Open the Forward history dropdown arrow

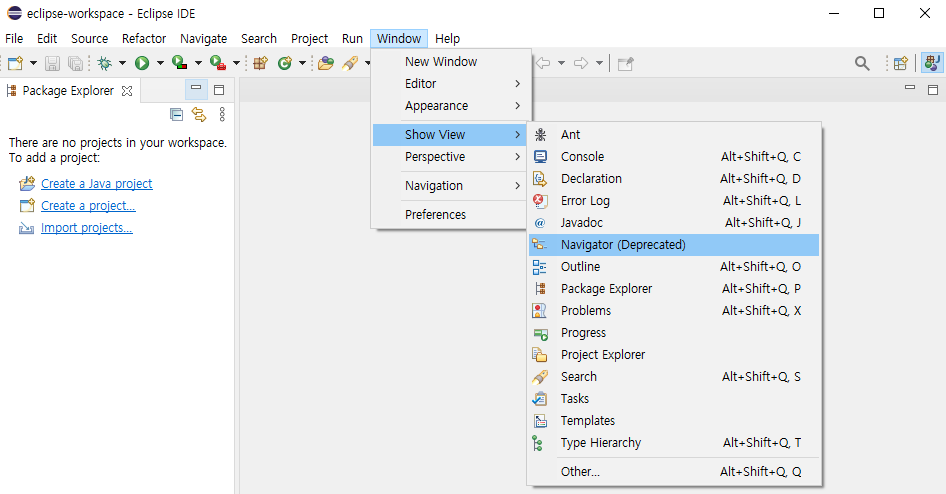pyautogui.click(x=599, y=63)
